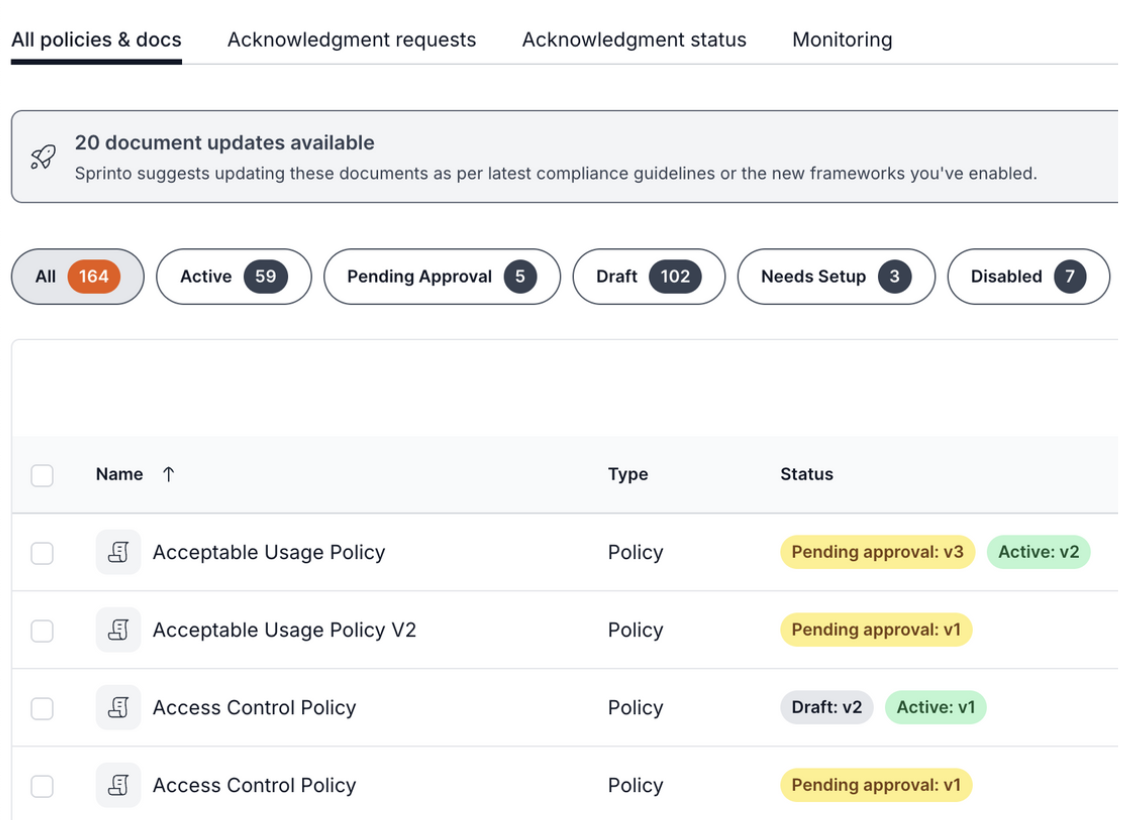Screen dimensions: 1126x820
Task: Tick the Acceptable Usage Policy V2 checkbox
Action: coord(42,631)
